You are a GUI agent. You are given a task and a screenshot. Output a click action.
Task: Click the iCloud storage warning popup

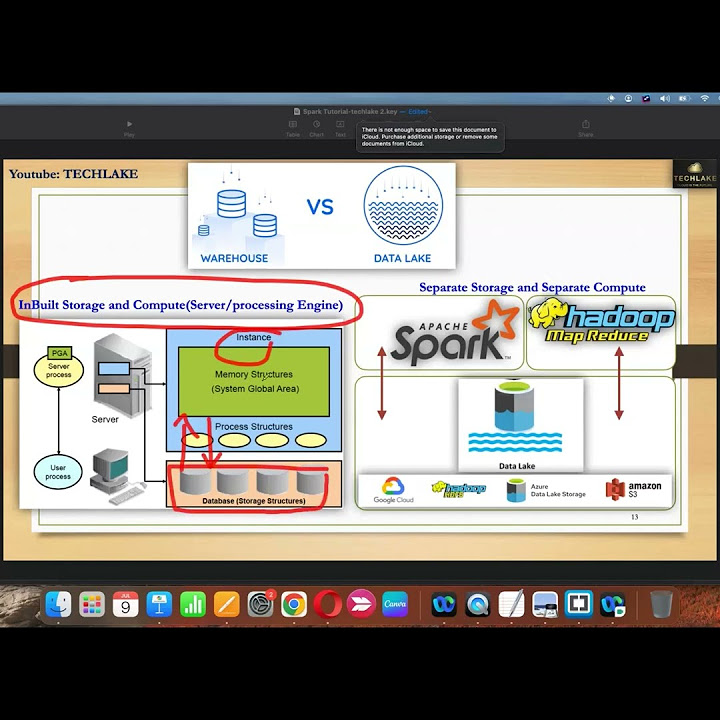pos(430,136)
